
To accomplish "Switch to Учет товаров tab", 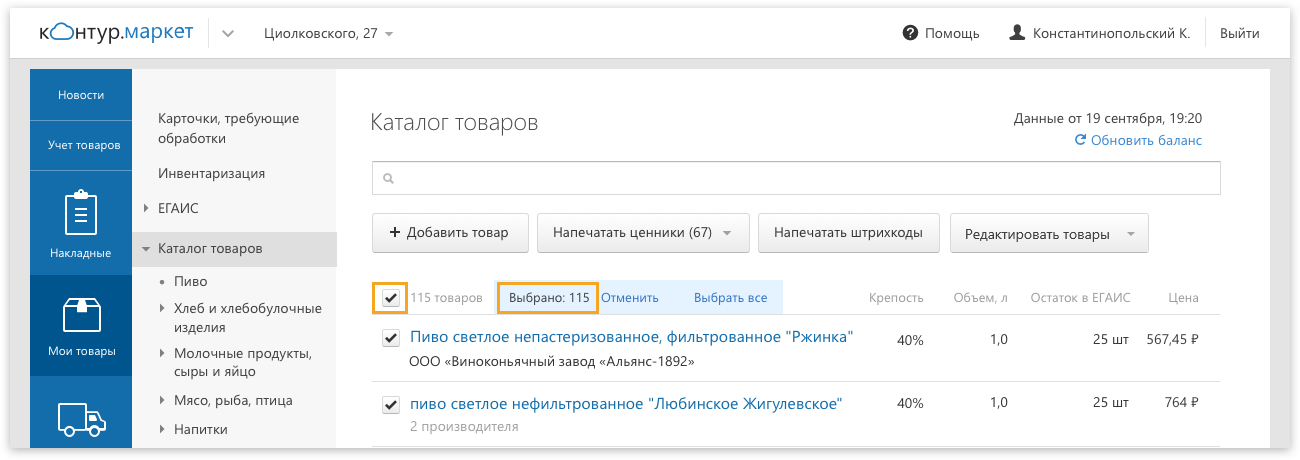I will point(84,145).
